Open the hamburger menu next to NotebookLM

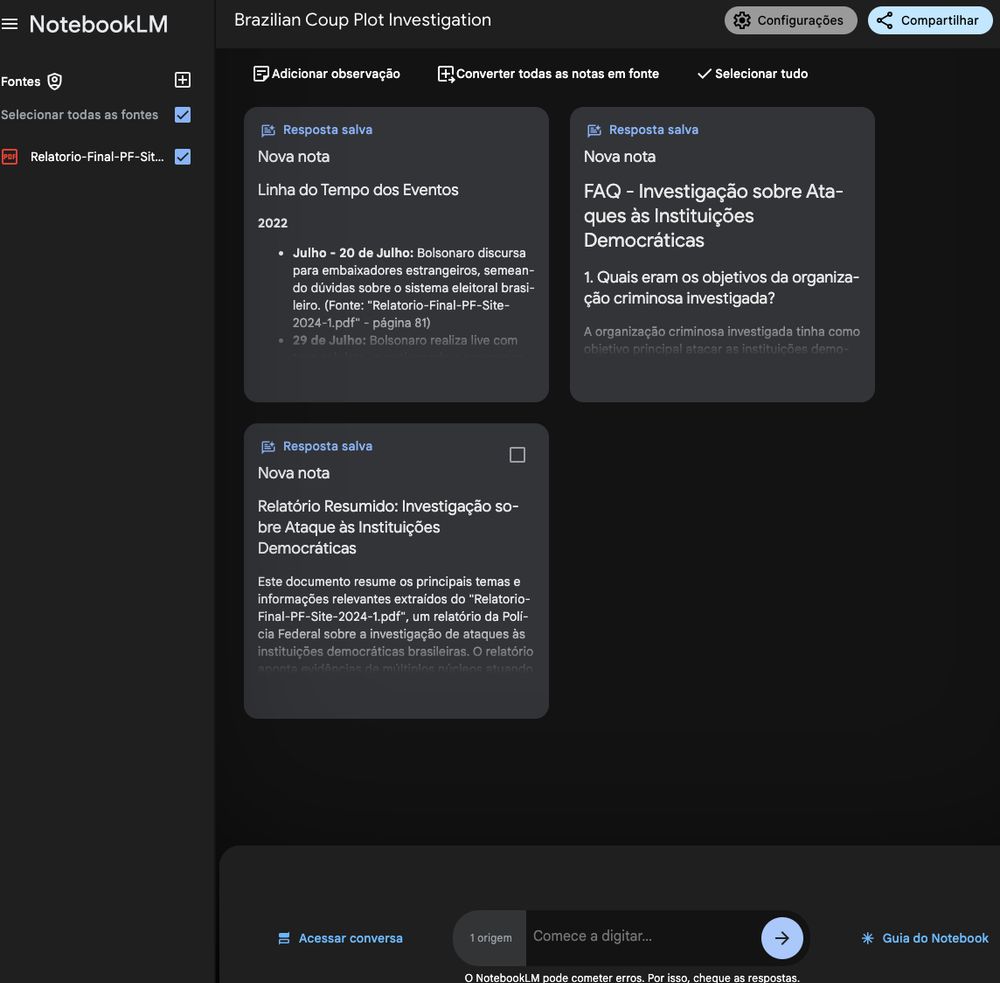10,24
